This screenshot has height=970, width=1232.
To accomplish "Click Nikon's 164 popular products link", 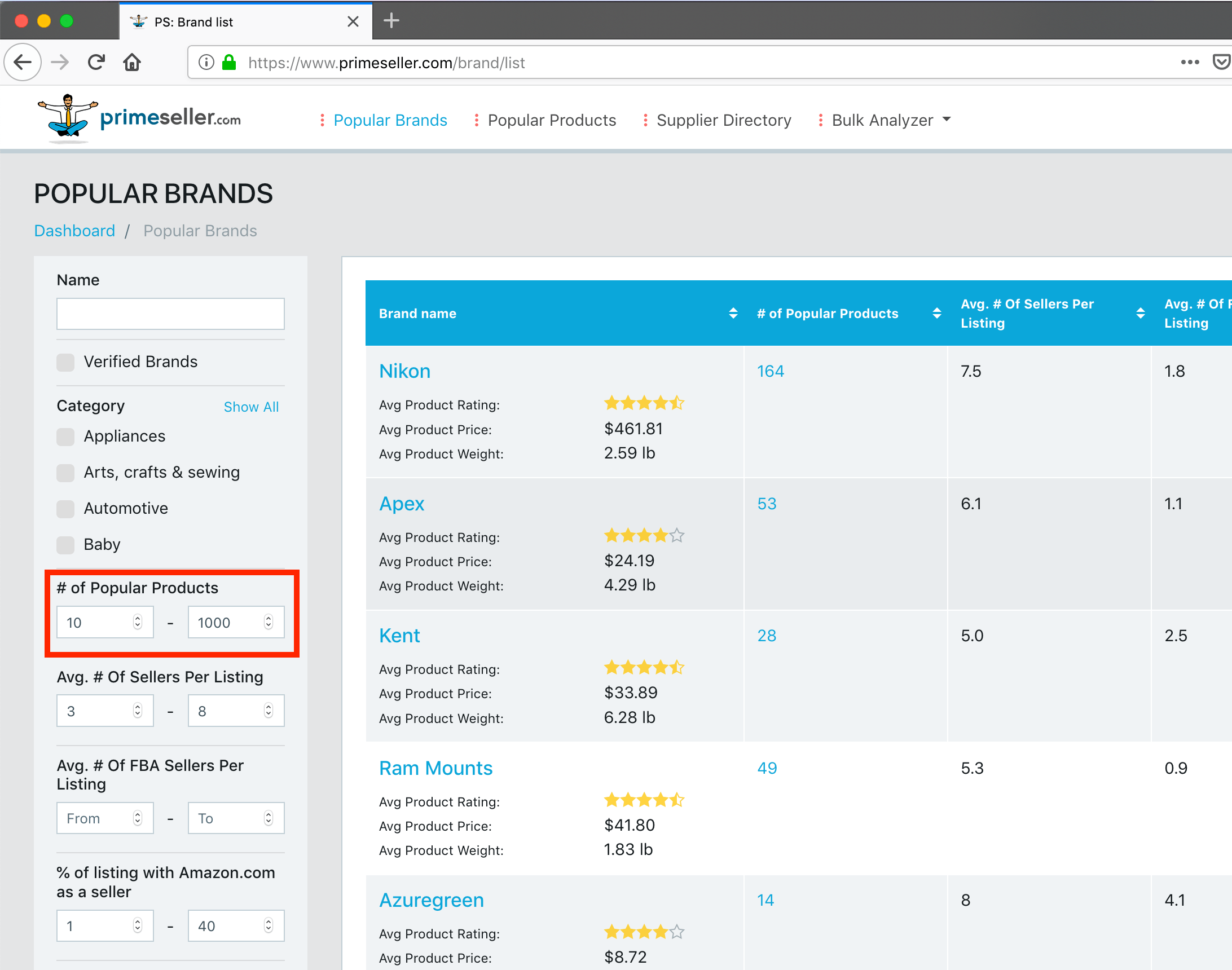I will pyautogui.click(x=770, y=372).
